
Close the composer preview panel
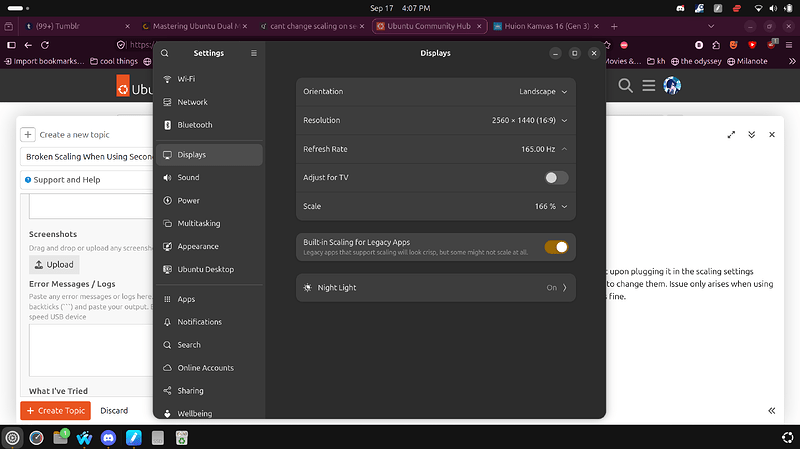pyautogui.click(x=772, y=135)
